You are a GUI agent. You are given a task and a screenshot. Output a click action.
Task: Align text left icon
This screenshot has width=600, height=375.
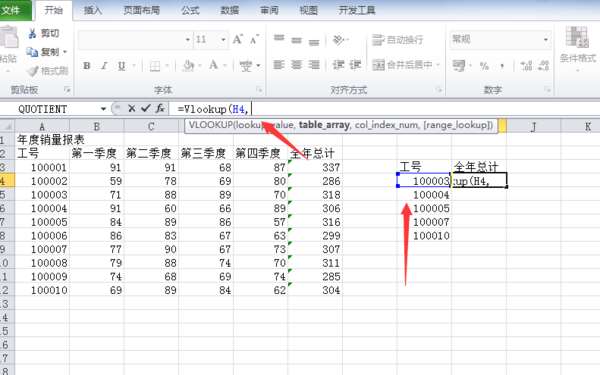tap(279, 65)
